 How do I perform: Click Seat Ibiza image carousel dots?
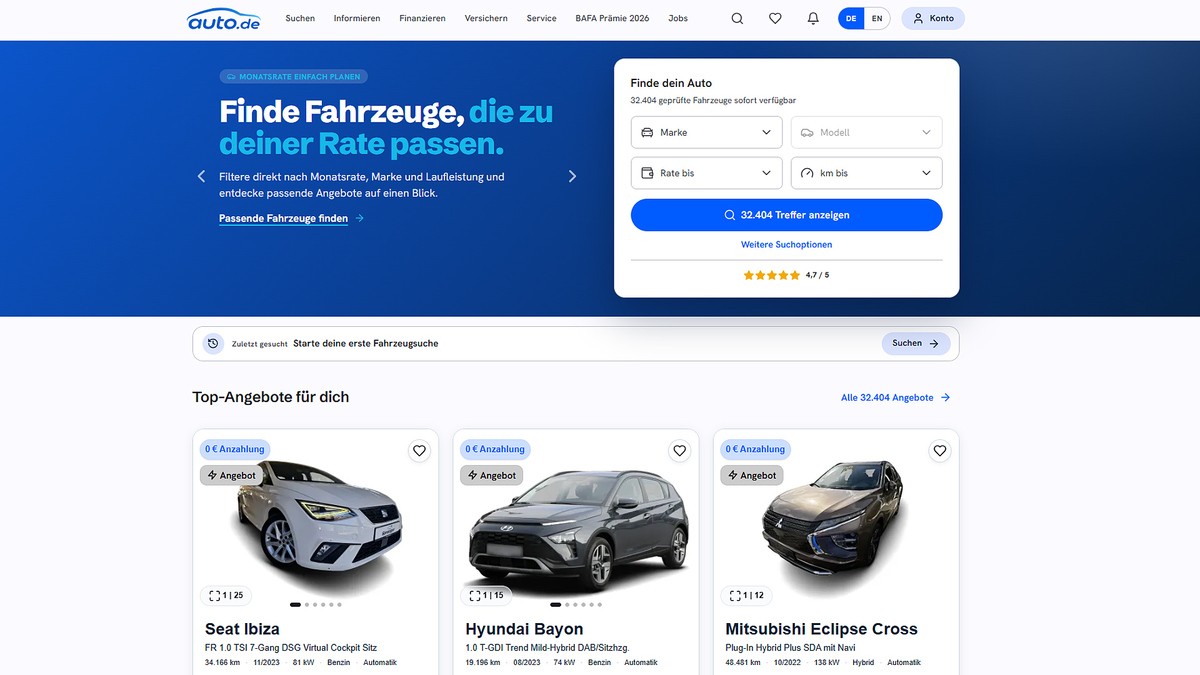315,604
